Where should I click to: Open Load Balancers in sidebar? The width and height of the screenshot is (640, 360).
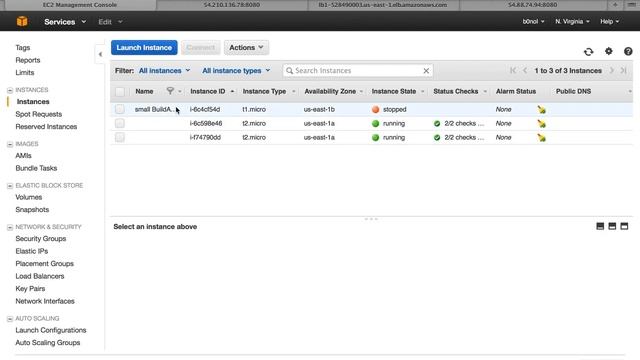(40, 276)
